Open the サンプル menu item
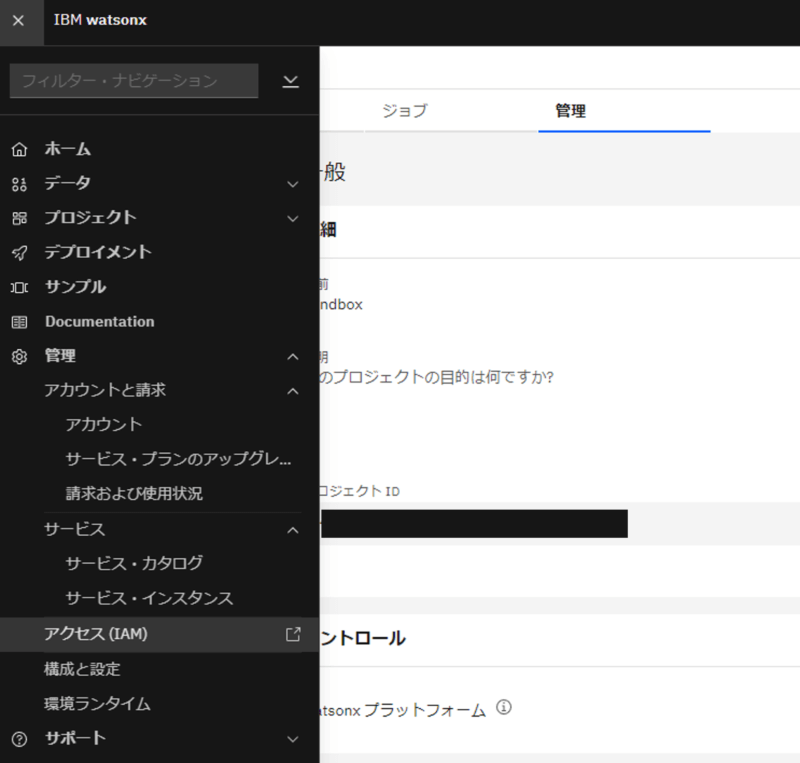The width and height of the screenshot is (800, 763). point(76,287)
